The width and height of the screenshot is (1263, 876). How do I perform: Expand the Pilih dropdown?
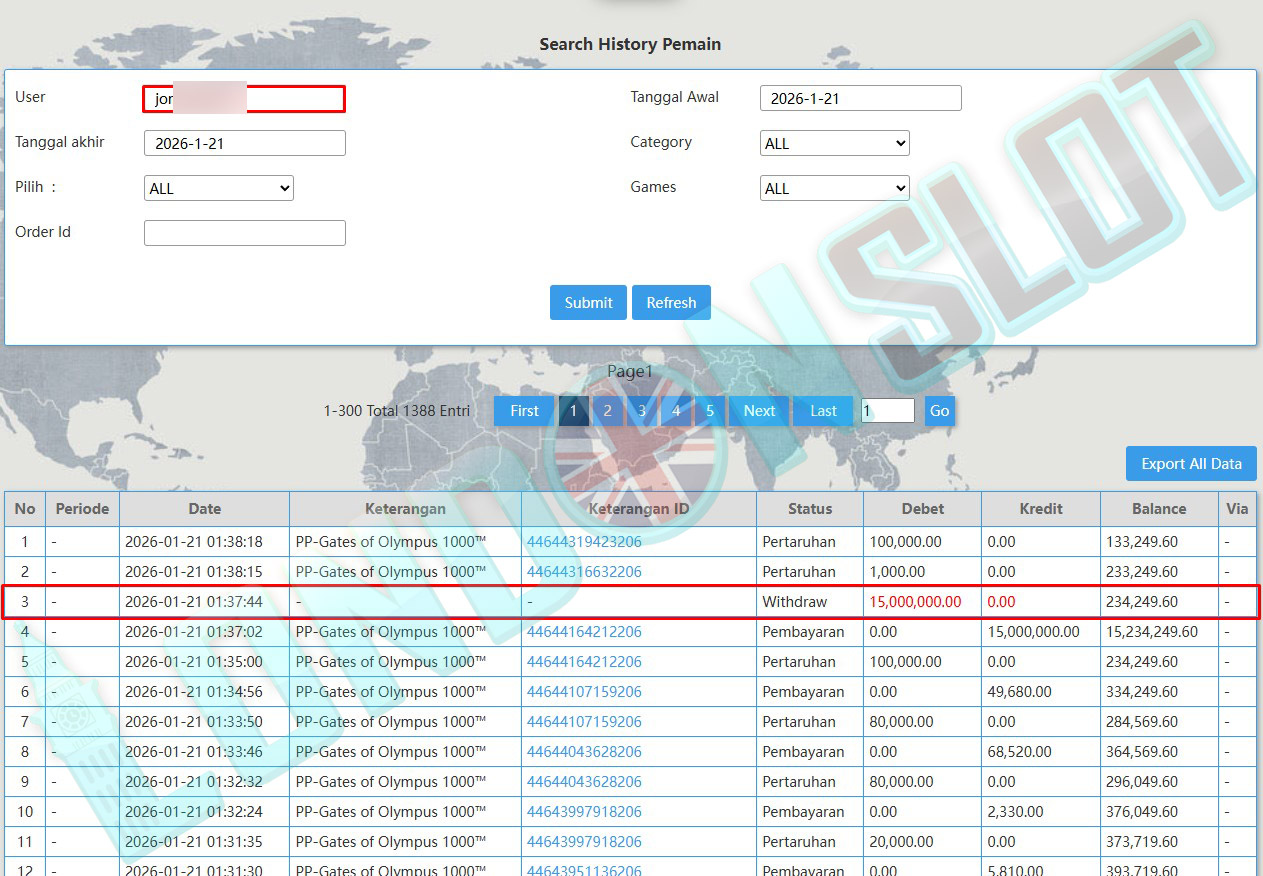click(x=218, y=188)
